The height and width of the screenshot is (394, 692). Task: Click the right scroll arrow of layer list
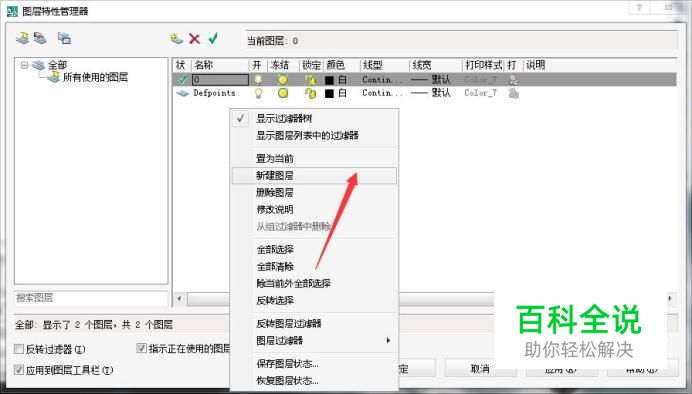click(670, 299)
